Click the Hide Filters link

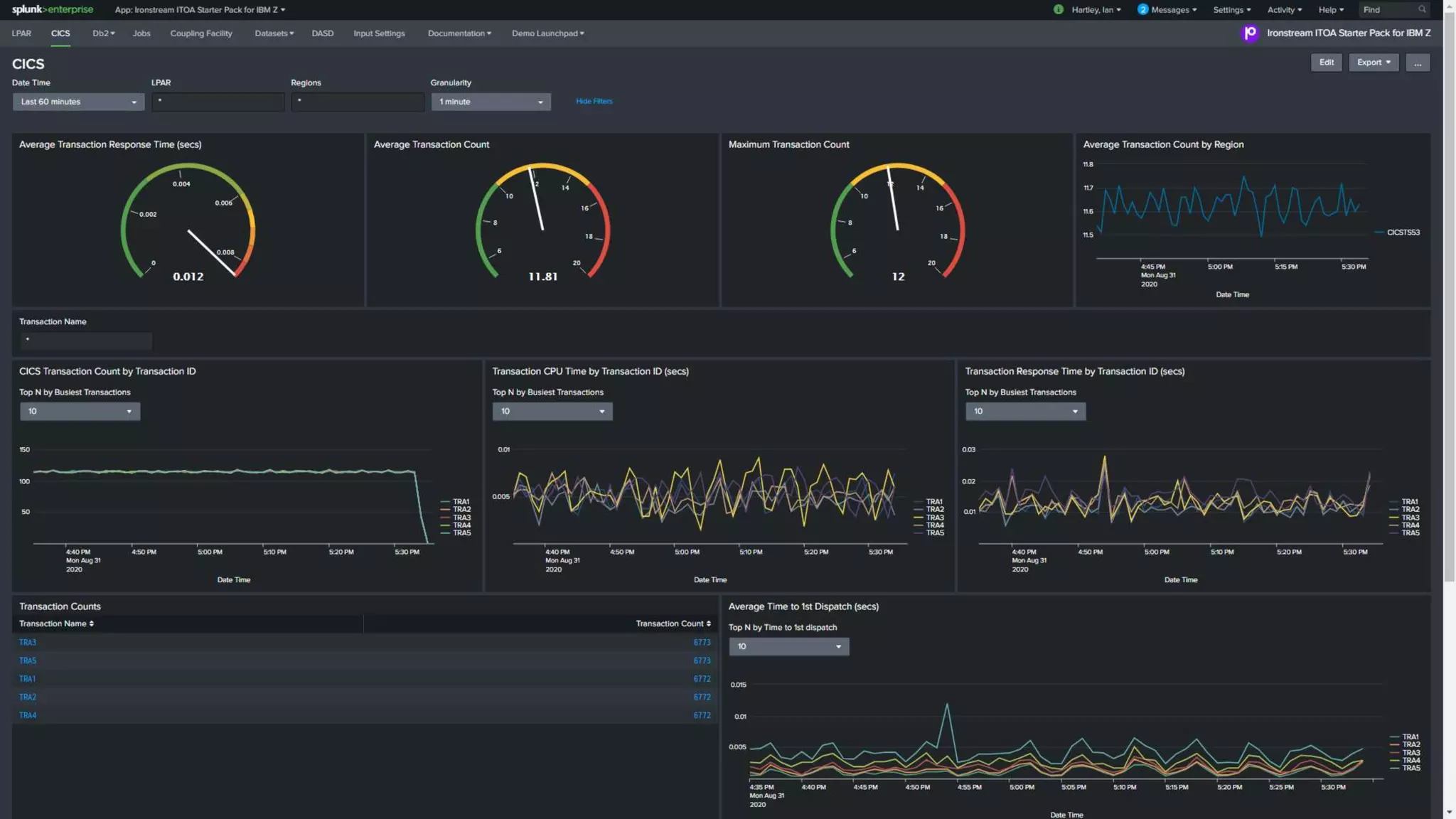pyautogui.click(x=594, y=101)
